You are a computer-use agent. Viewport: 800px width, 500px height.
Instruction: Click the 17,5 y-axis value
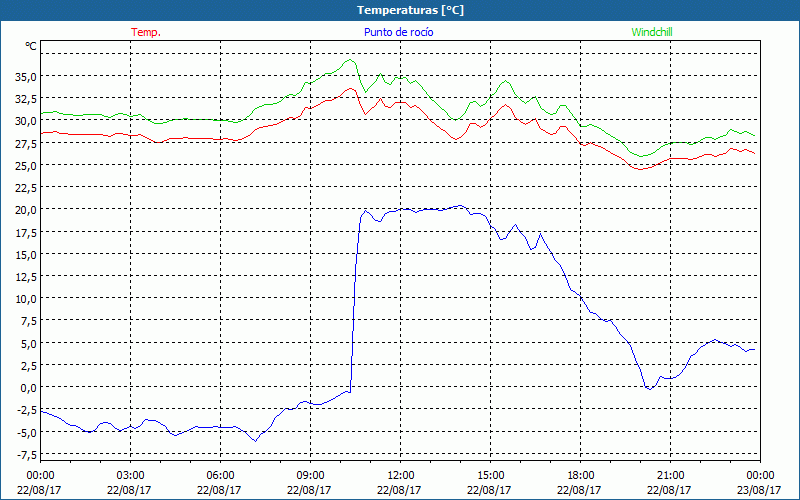pos(27,232)
